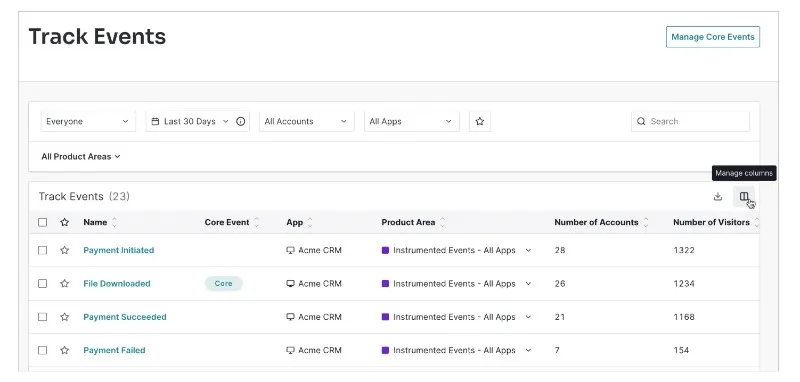Click the Track Events (23) table title

(x=84, y=196)
